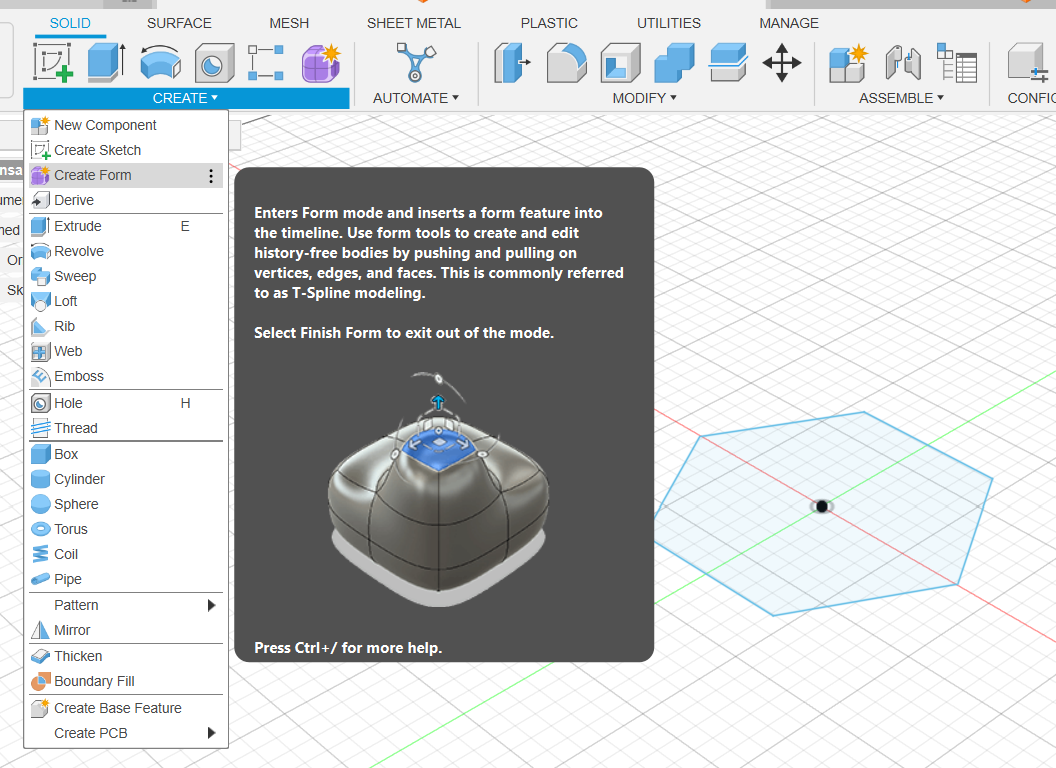This screenshot has height=768, width=1056.
Task: Select Torus in the Create menu
Action: (x=126, y=529)
